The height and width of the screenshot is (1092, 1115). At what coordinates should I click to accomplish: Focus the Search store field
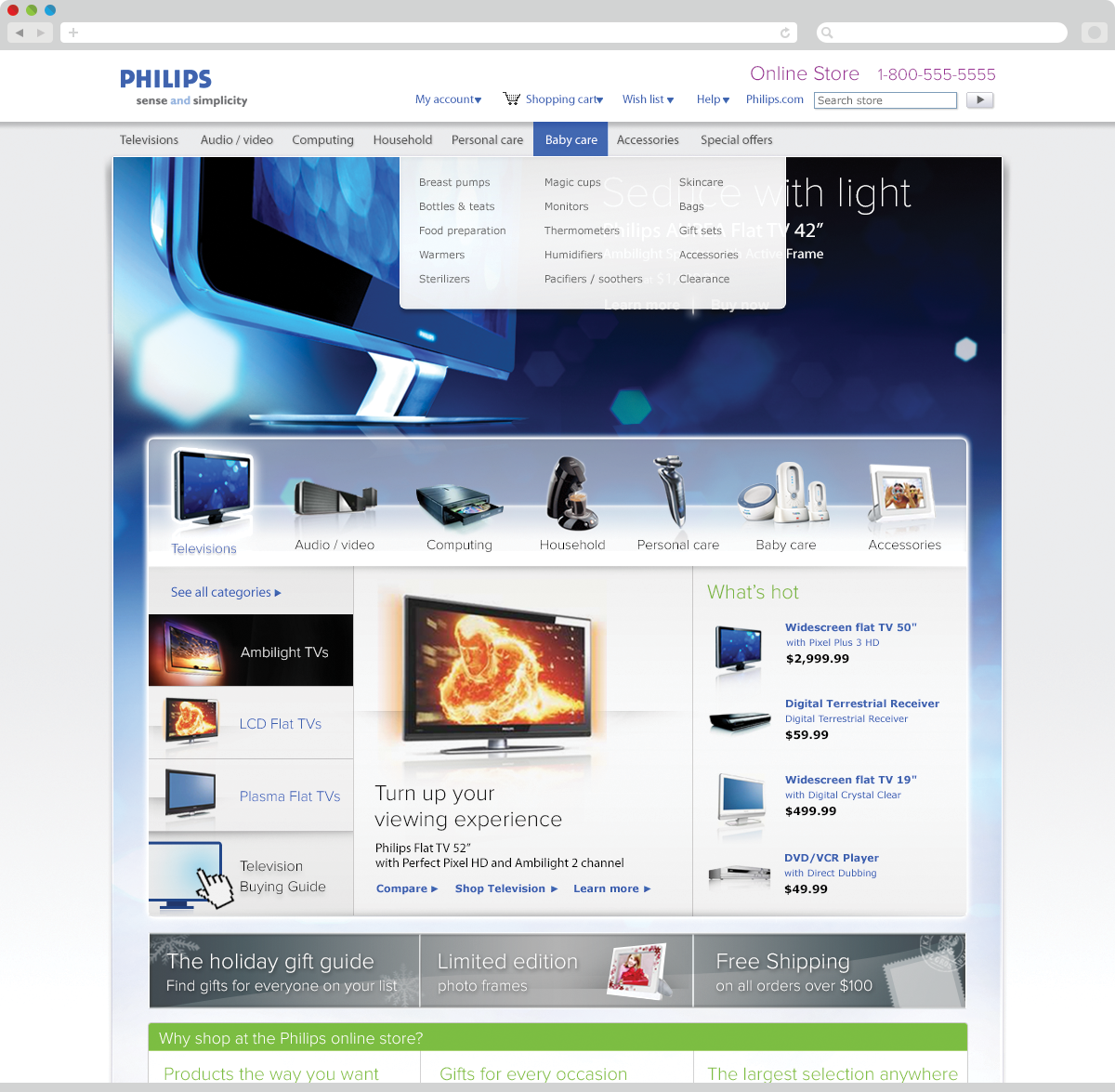pos(885,100)
